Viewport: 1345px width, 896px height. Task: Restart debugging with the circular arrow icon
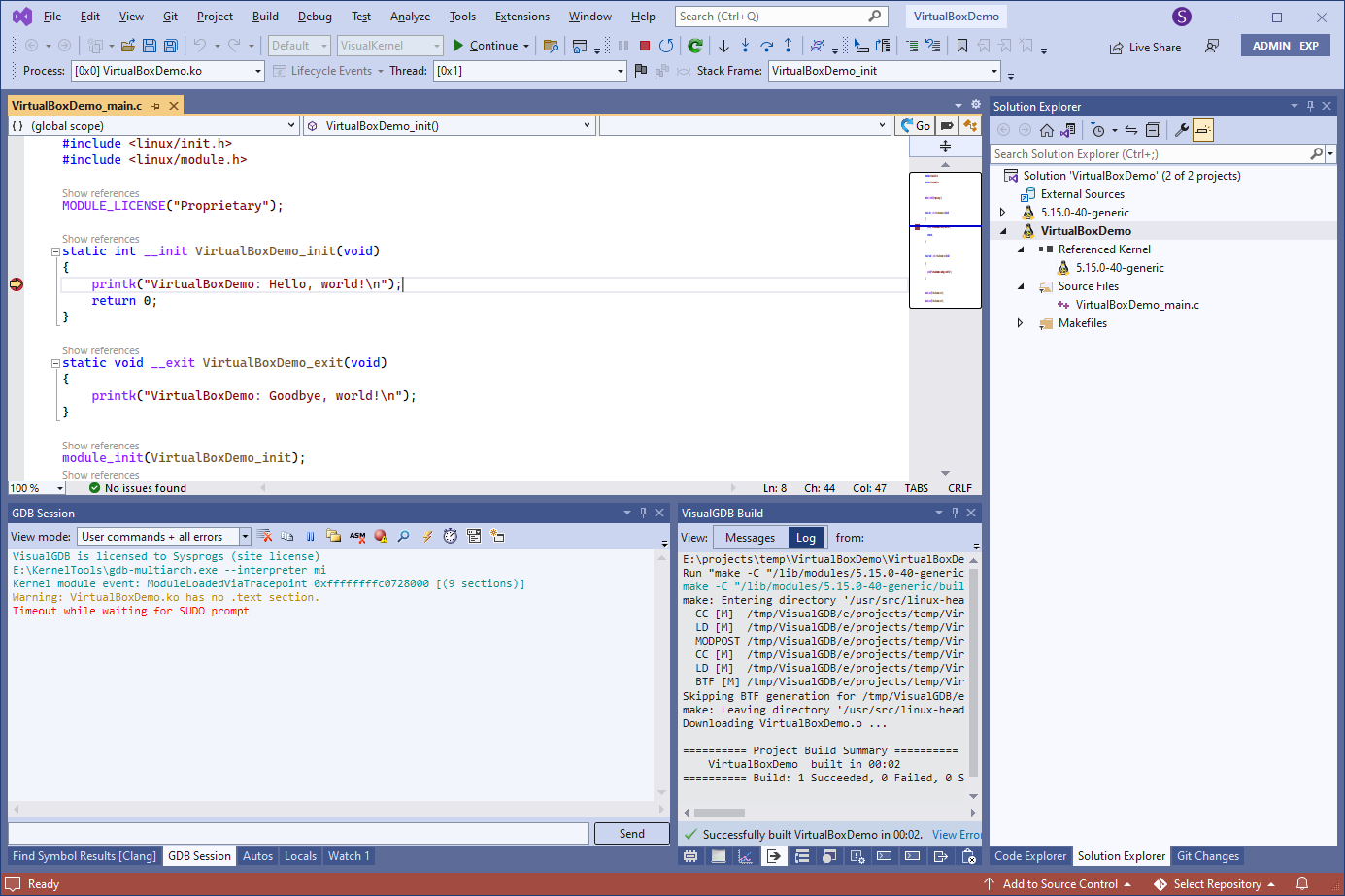[666, 46]
